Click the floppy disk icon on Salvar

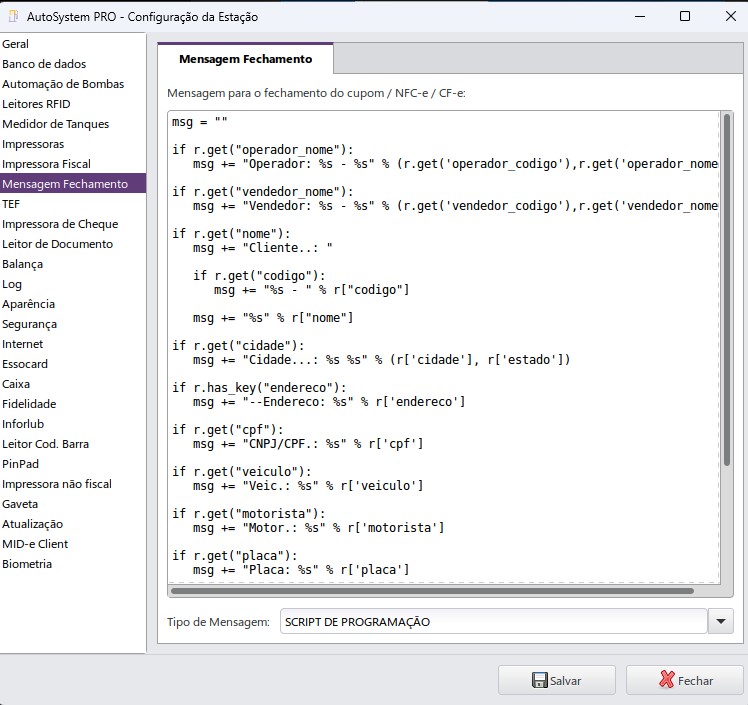click(539, 680)
